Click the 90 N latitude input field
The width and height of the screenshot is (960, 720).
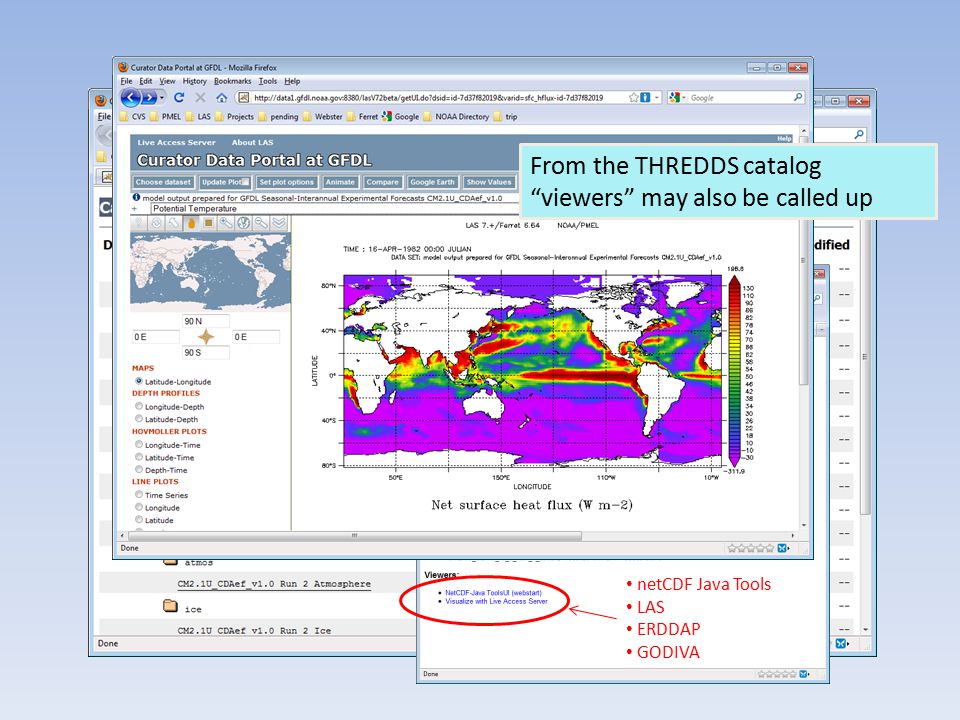[x=206, y=321]
